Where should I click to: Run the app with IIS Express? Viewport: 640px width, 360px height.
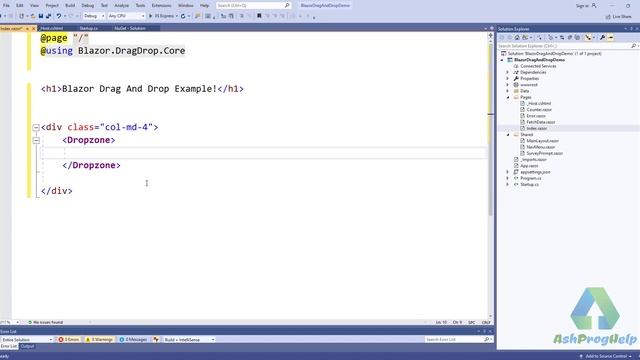162,16
